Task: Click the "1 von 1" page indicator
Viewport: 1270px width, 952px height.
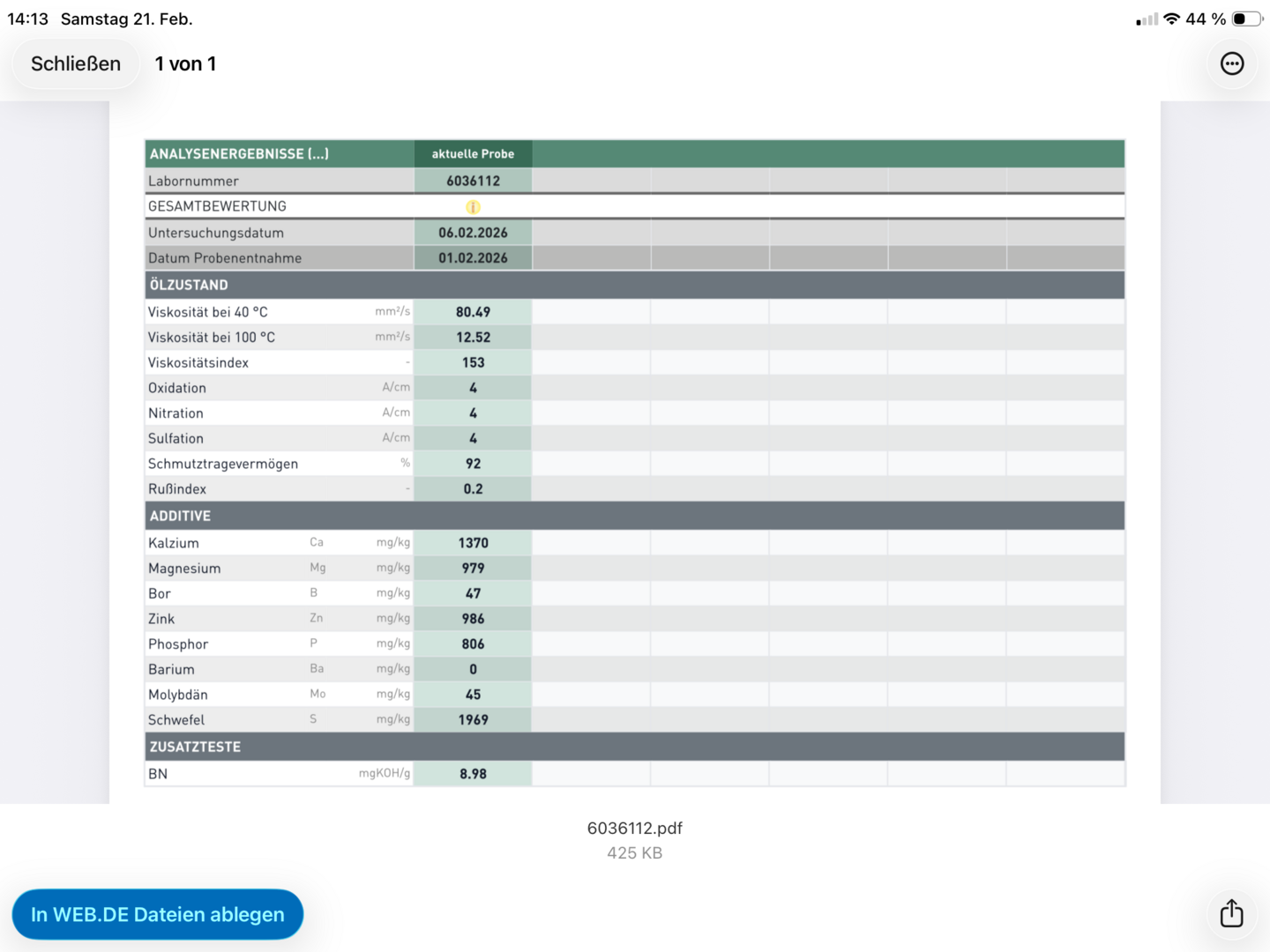Action: point(185,63)
